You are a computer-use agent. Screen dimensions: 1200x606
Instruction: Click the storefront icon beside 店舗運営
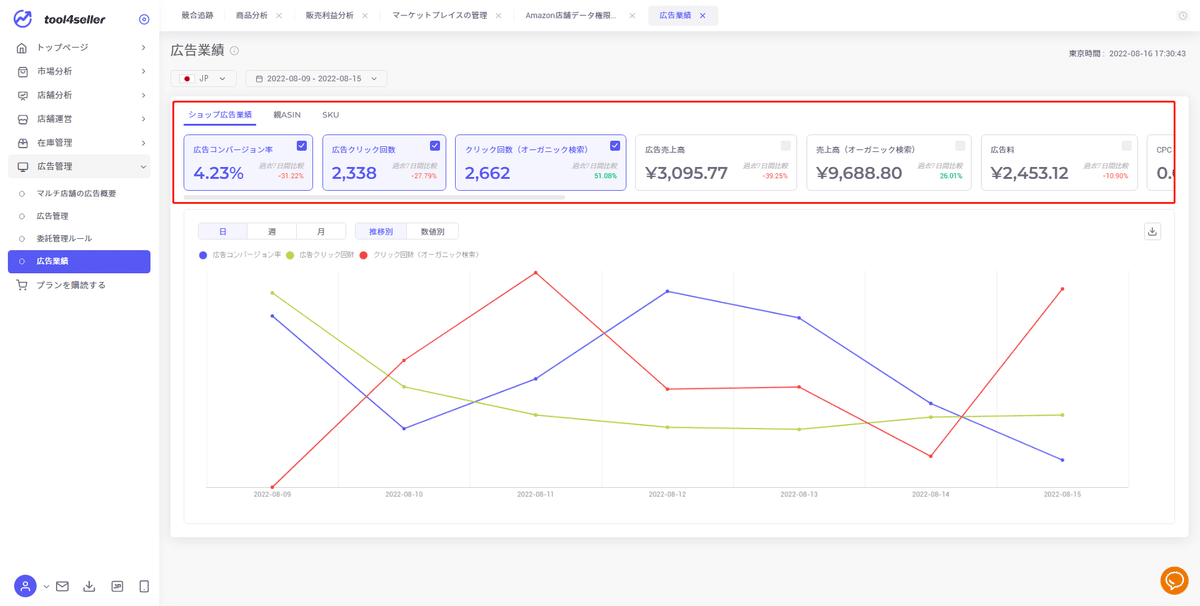click(22, 119)
